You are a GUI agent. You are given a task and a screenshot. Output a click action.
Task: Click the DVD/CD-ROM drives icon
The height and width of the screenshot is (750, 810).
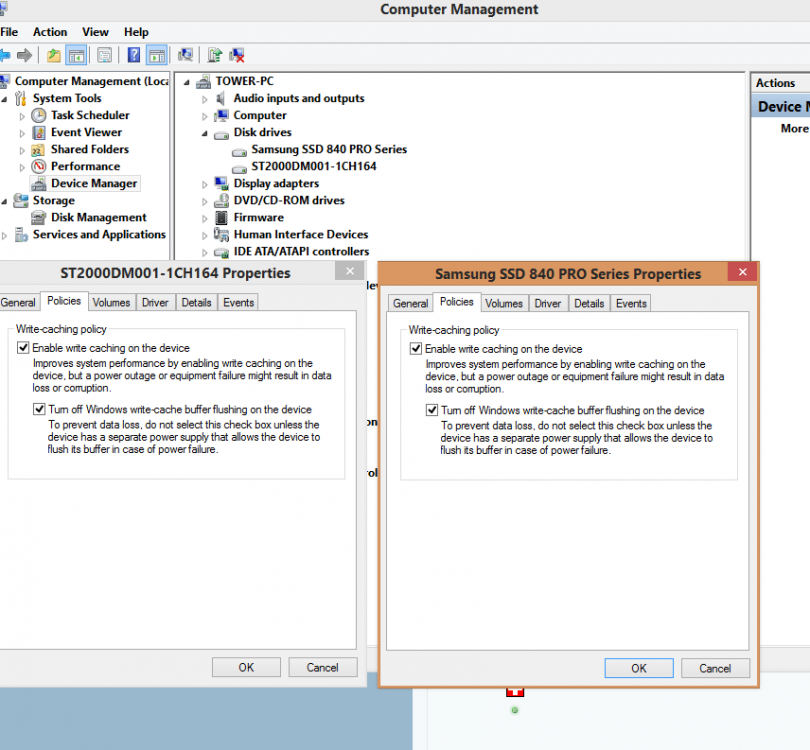(x=222, y=200)
